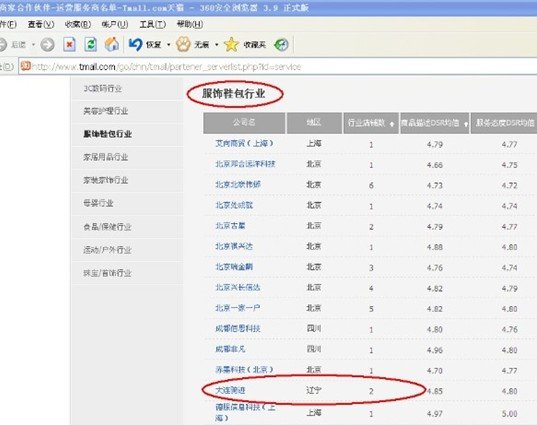Open the 收藏夹 favorites star icon
The height and width of the screenshot is (425, 537).
tap(232, 45)
